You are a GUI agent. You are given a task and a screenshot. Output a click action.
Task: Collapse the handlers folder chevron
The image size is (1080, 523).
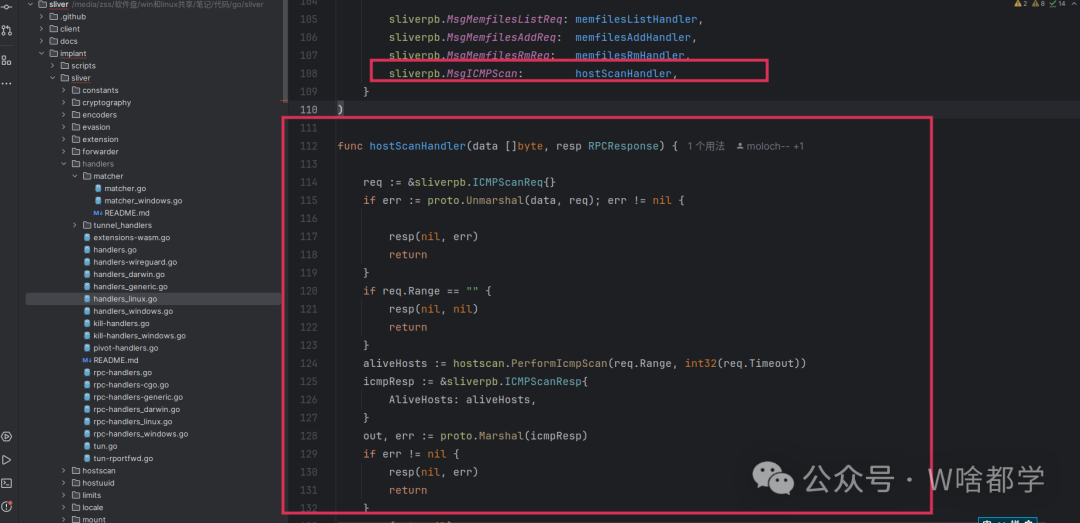coord(64,164)
